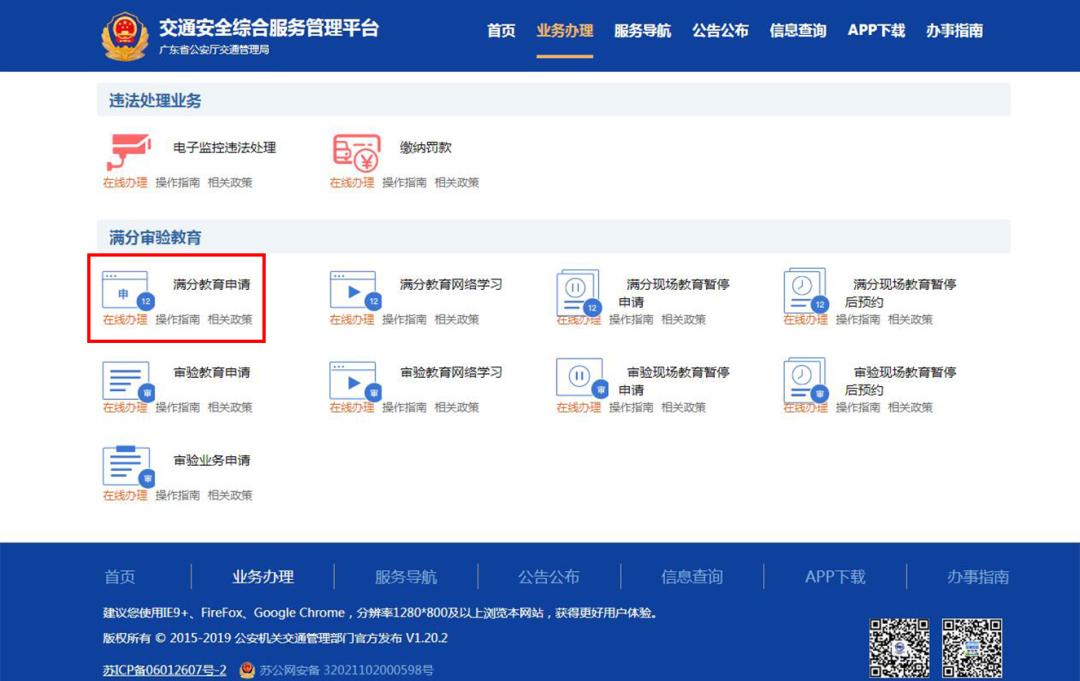Click the 苏ICP备06012607号-2 footer link
This screenshot has width=1080, height=681.
(164, 670)
